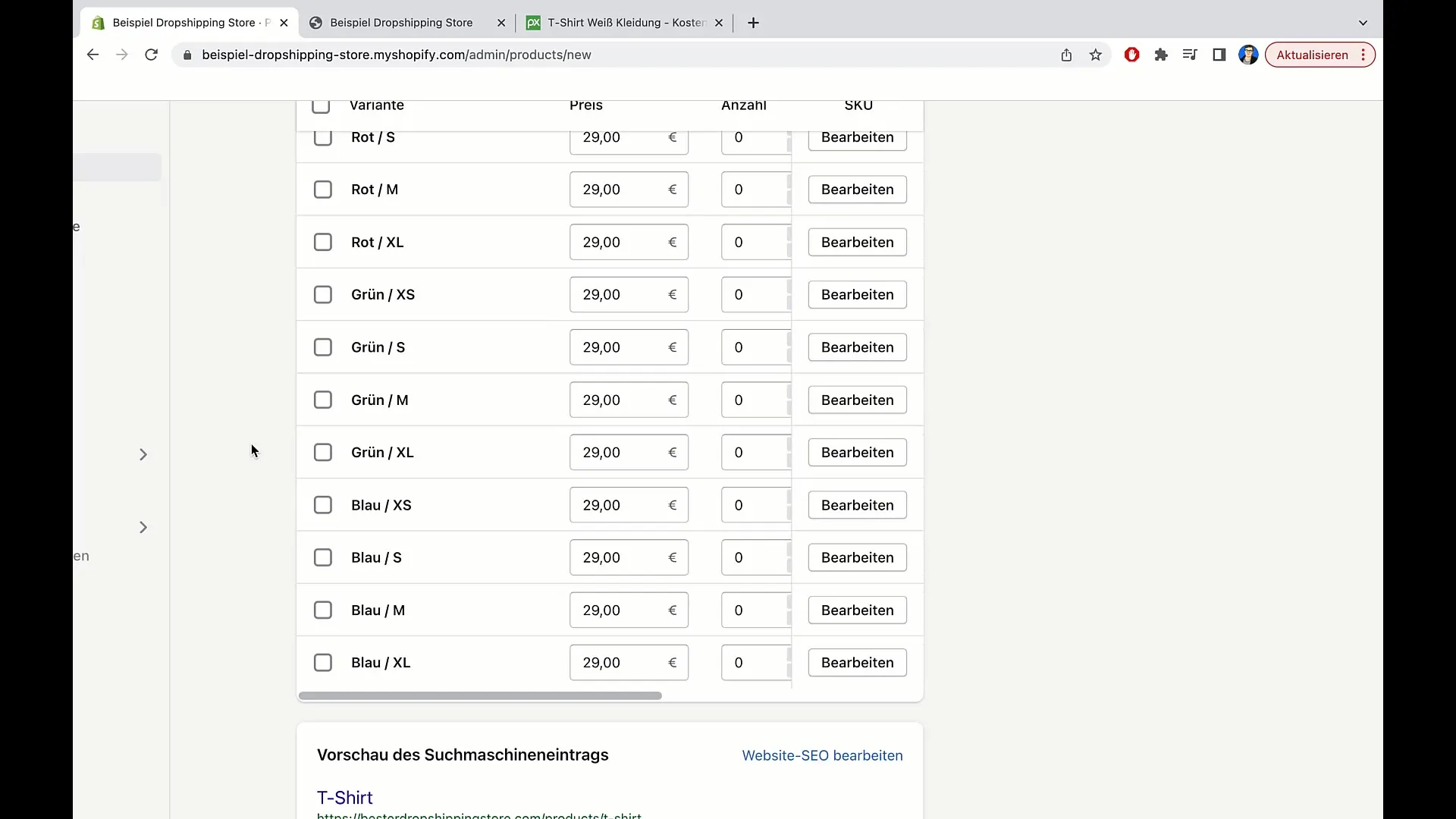1456x819 pixels.
Task: Open the Chrome profile avatar
Action: [1248, 55]
